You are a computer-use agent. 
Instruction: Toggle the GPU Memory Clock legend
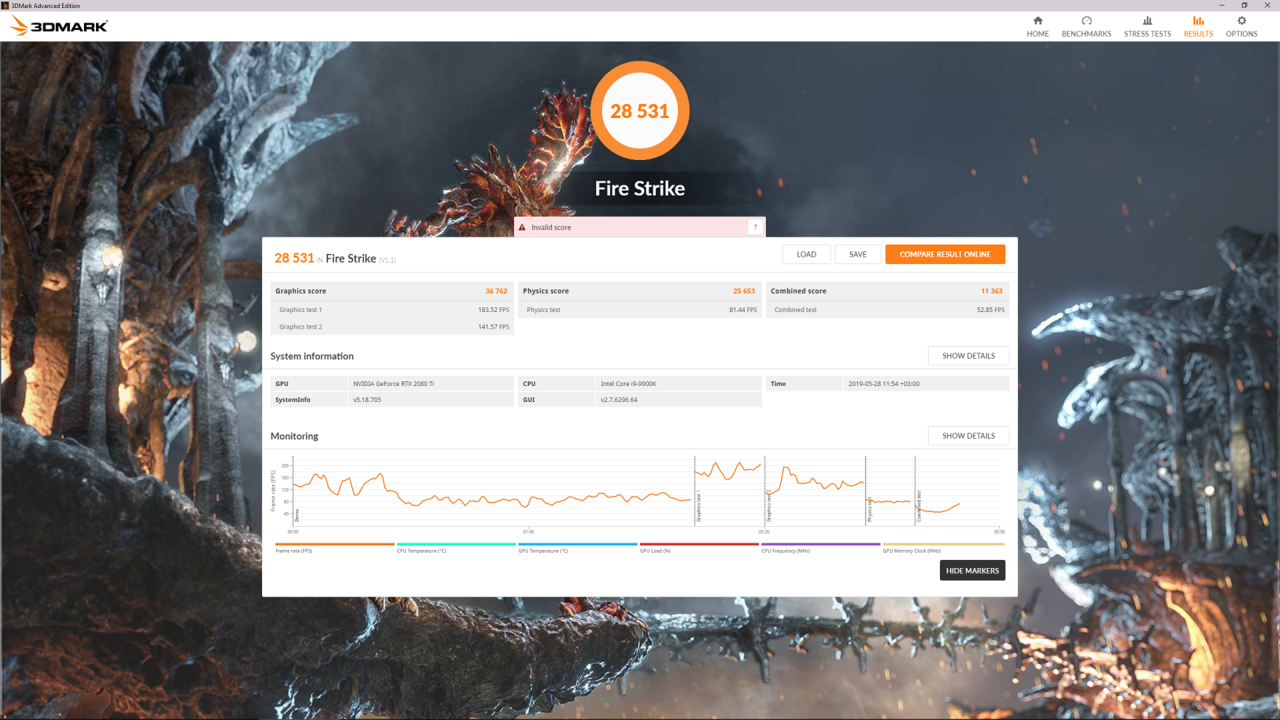(x=943, y=548)
